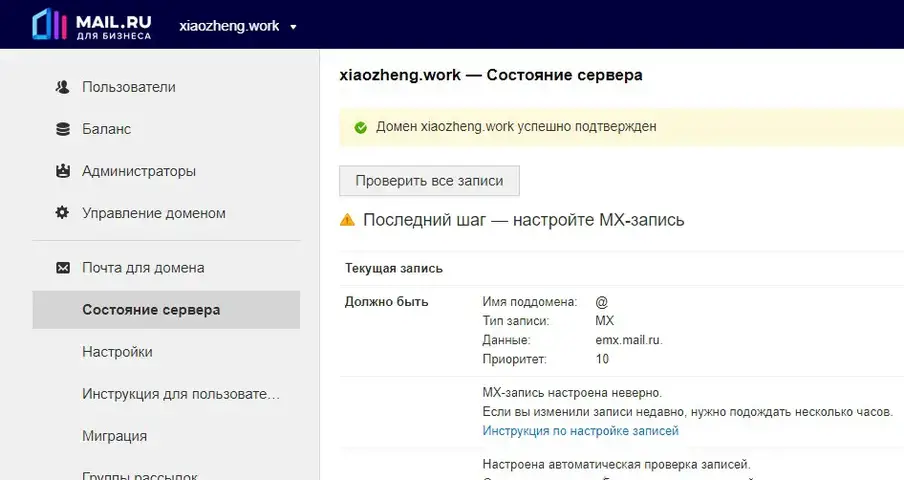
Task: Click the green checkmark domain confirmed icon
Action: click(361, 127)
